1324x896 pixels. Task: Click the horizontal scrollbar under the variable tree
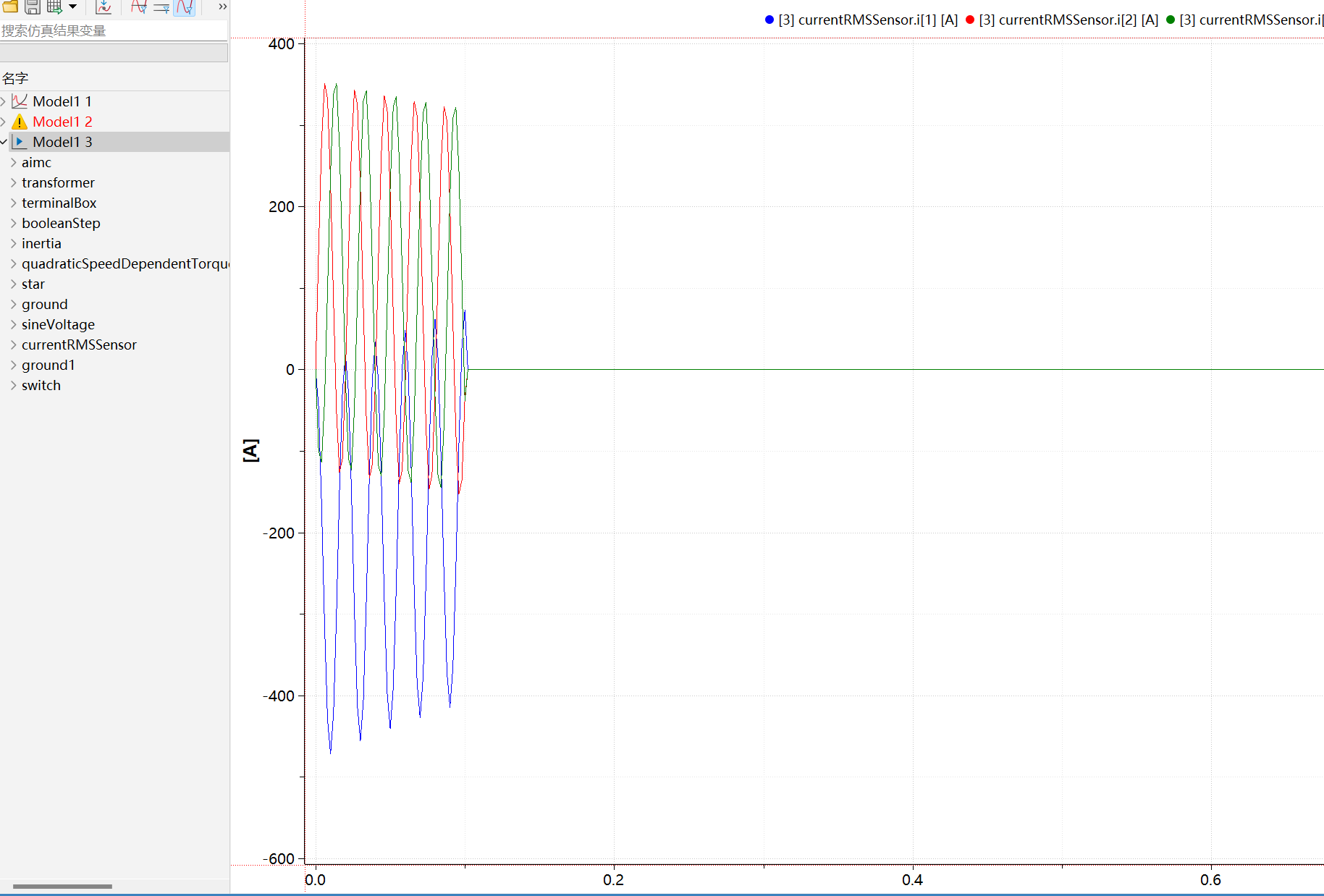pos(62,886)
